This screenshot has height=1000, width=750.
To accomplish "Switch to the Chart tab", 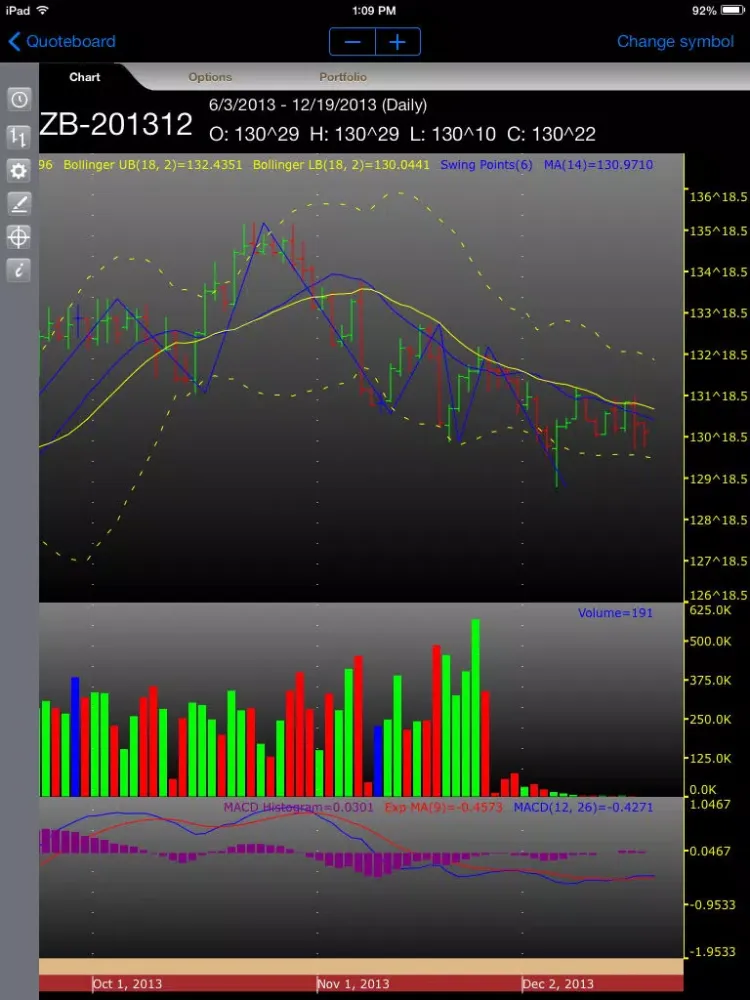I will click(85, 77).
